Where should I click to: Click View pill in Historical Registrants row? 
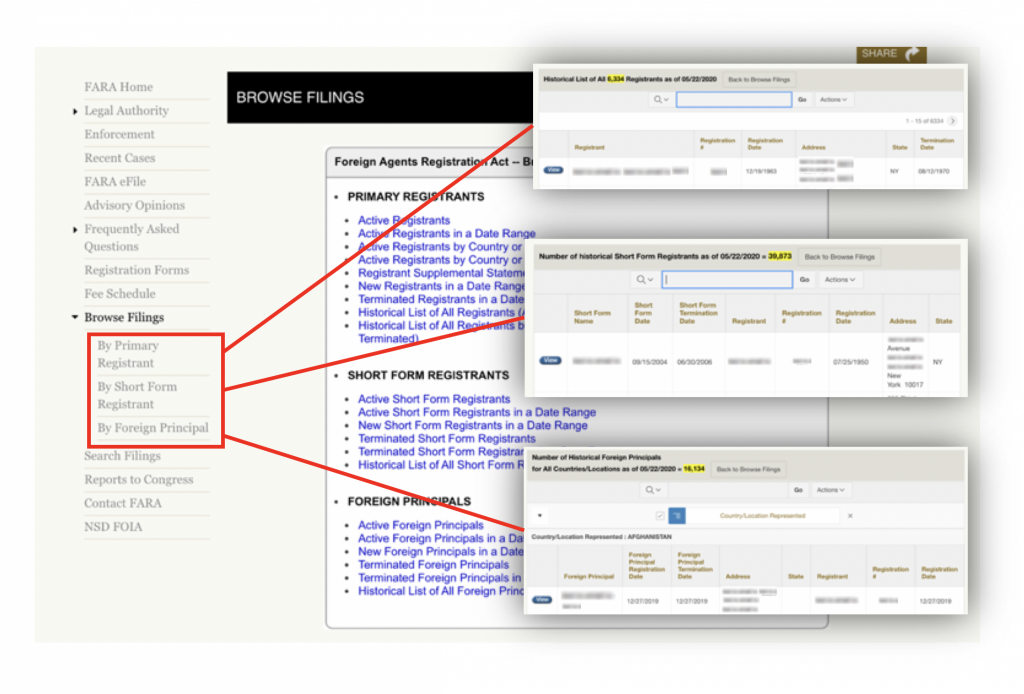553,170
